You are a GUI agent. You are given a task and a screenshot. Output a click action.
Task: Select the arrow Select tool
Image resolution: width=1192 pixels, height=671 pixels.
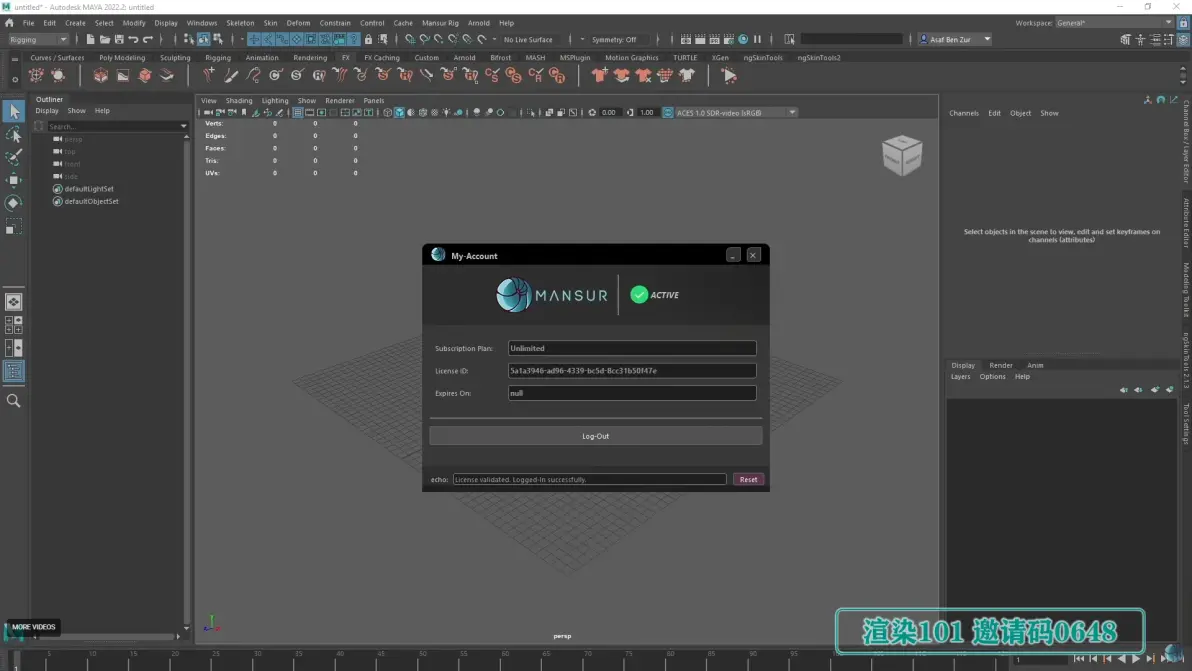[13, 112]
